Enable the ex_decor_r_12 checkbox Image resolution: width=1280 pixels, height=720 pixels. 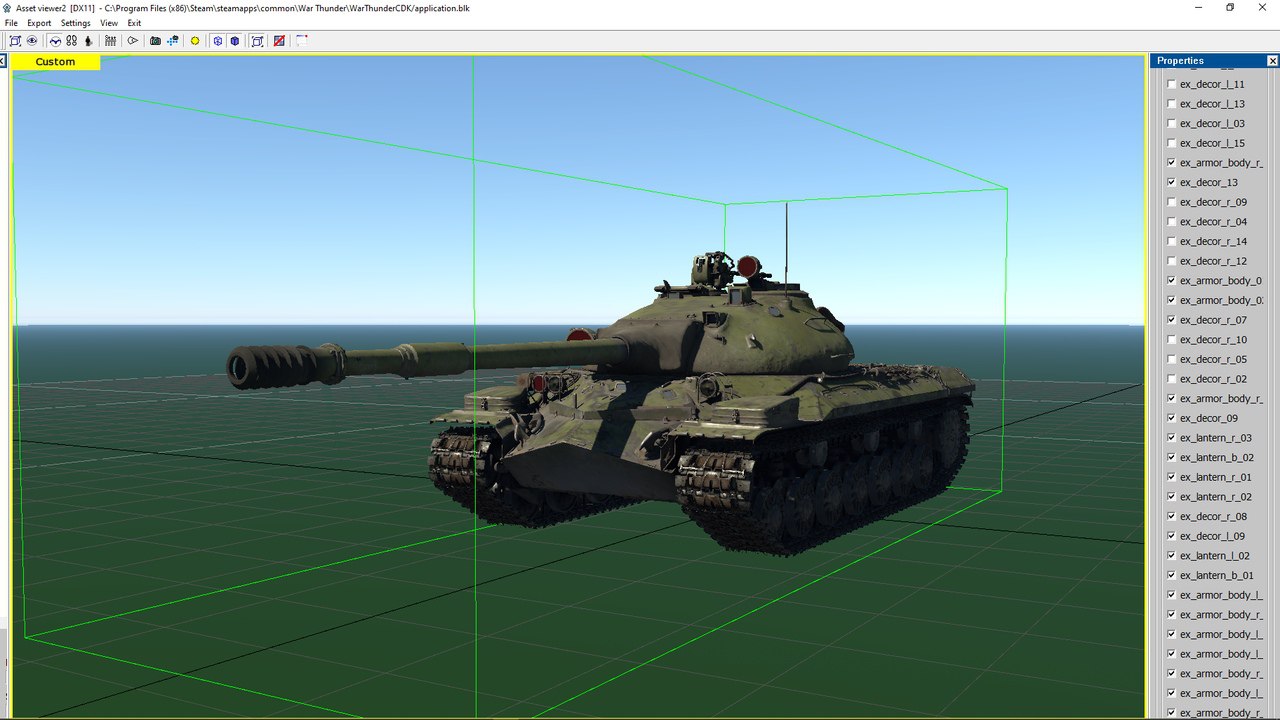pyautogui.click(x=1172, y=261)
